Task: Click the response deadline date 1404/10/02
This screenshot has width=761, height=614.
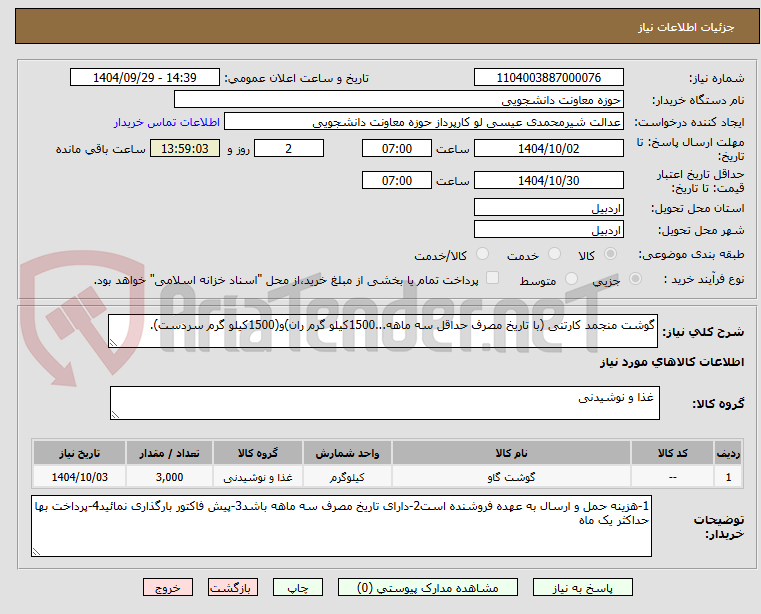Action: [x=548, y=149]
